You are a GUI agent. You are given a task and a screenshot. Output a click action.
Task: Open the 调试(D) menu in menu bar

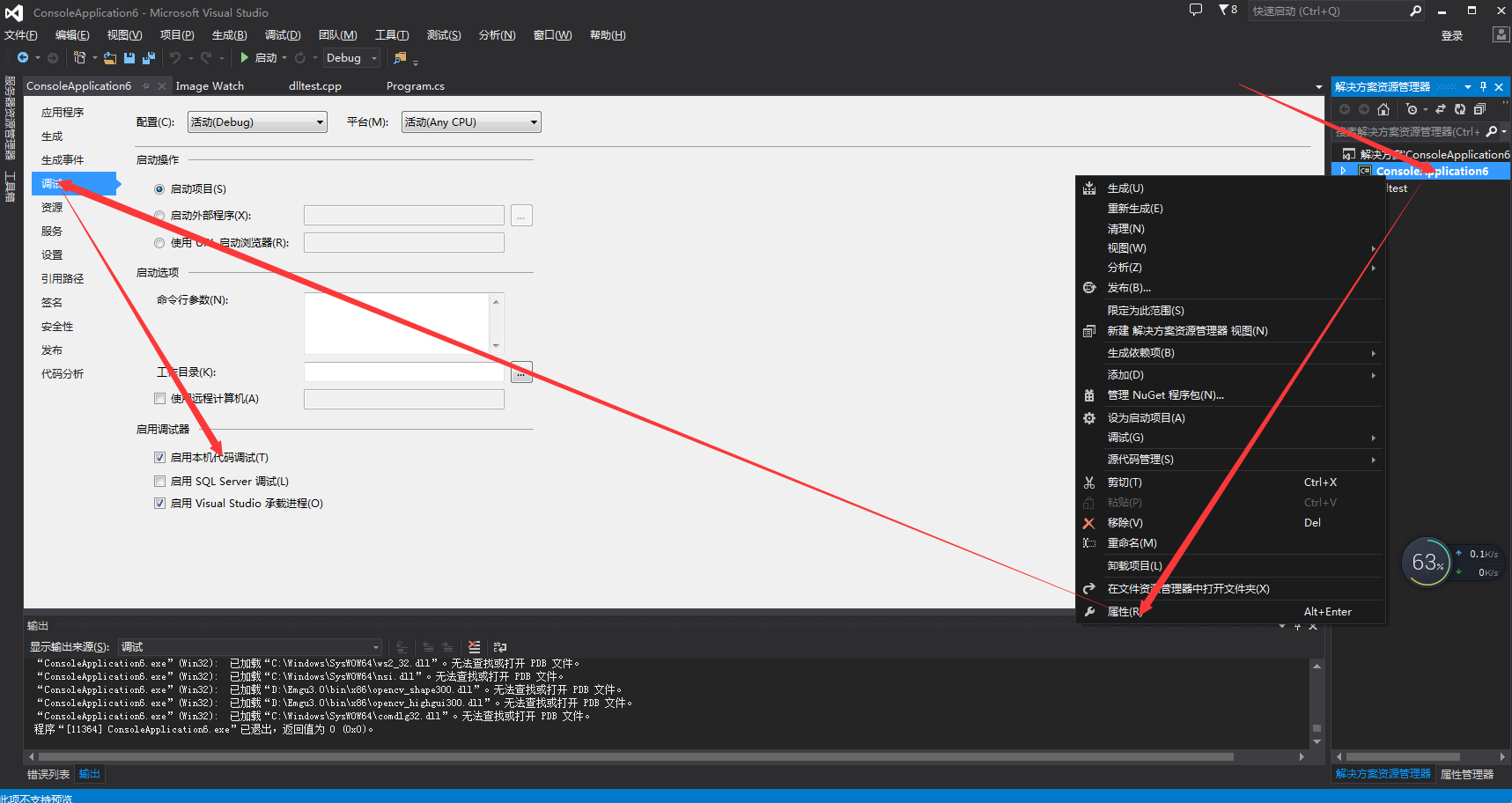coord(283,35)
